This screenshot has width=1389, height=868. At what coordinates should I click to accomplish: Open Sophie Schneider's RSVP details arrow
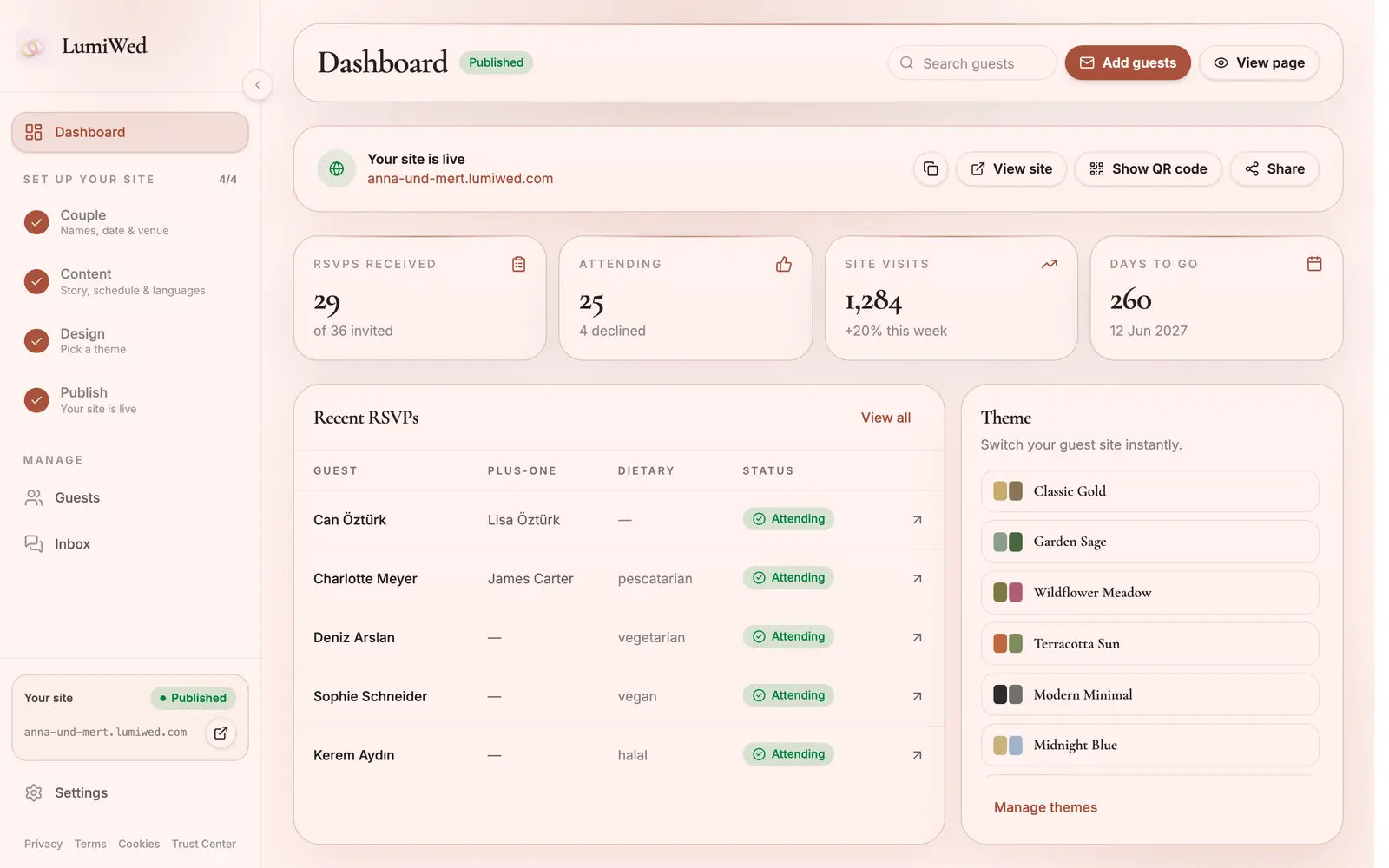coord(917,696)
